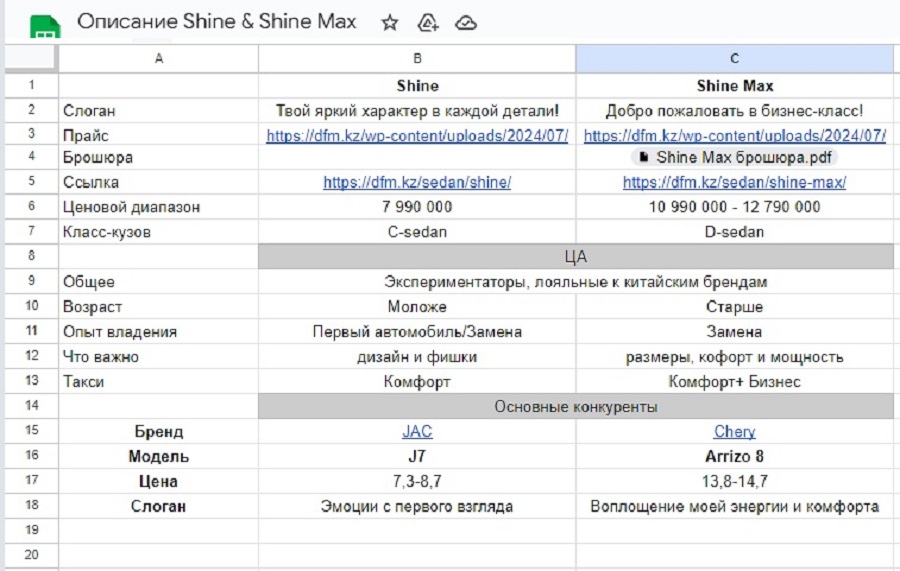This screenshot has width=900, height=571.
Task: Rename the document title Описание Shine & Shine Max
Action: pos(216,22)
